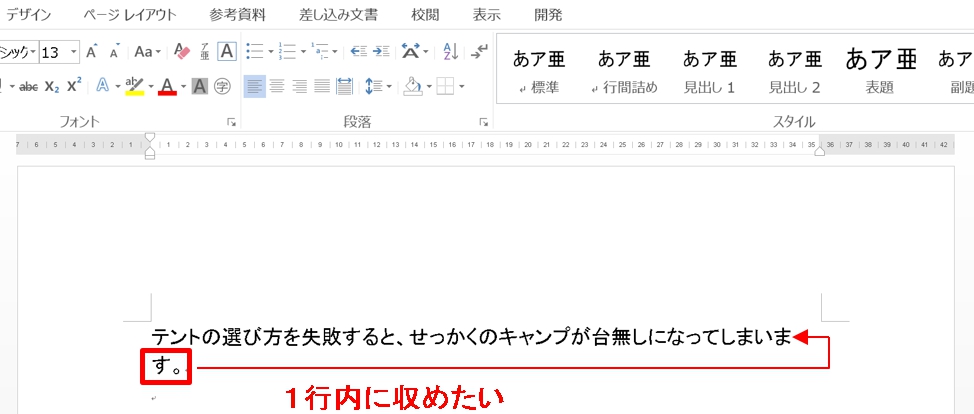This screenshot has height=414, width=974.
Task: Click the Decrease Indent icon
Action: coord(359,52)
